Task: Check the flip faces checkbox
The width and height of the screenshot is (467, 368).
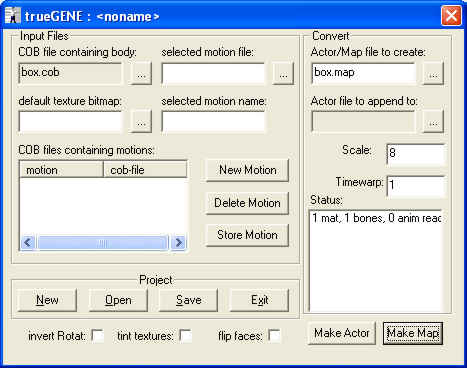Action: click(274, 336)
